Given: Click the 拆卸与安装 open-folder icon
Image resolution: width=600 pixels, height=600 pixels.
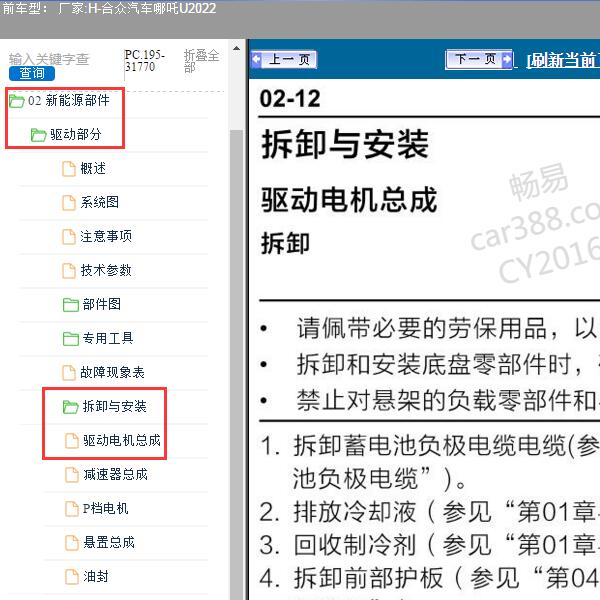Looking at the screenshot, I should click(70, 407).
